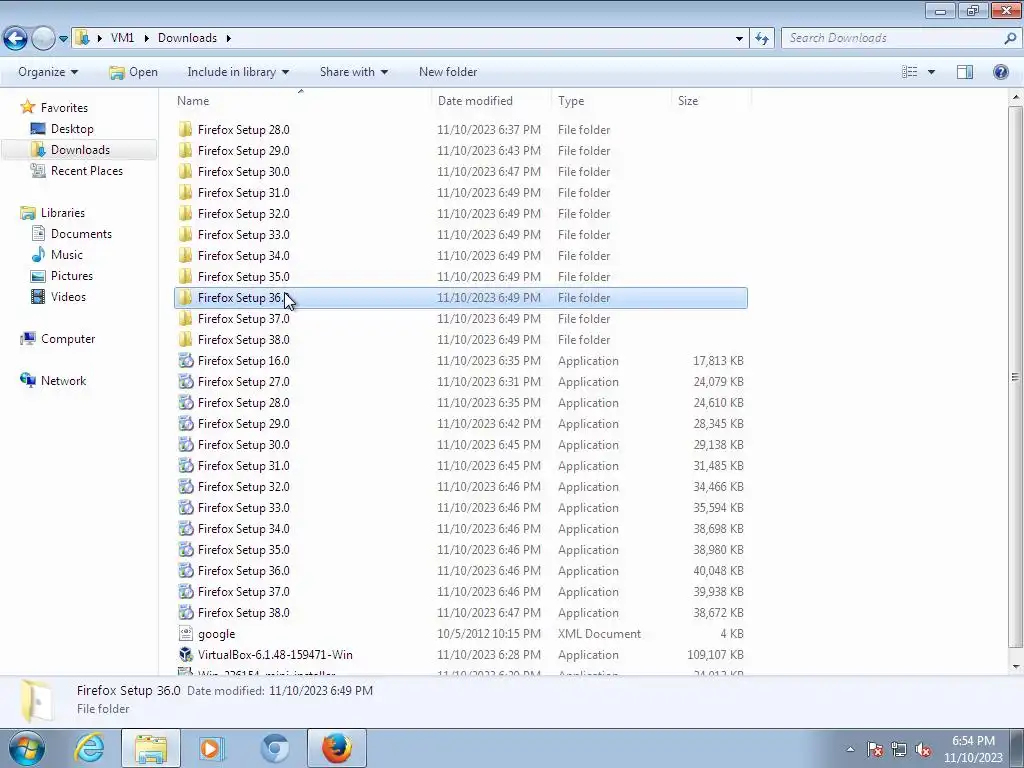Click in the Search Downloads field

pyautogui.click(x=891, y=38)
